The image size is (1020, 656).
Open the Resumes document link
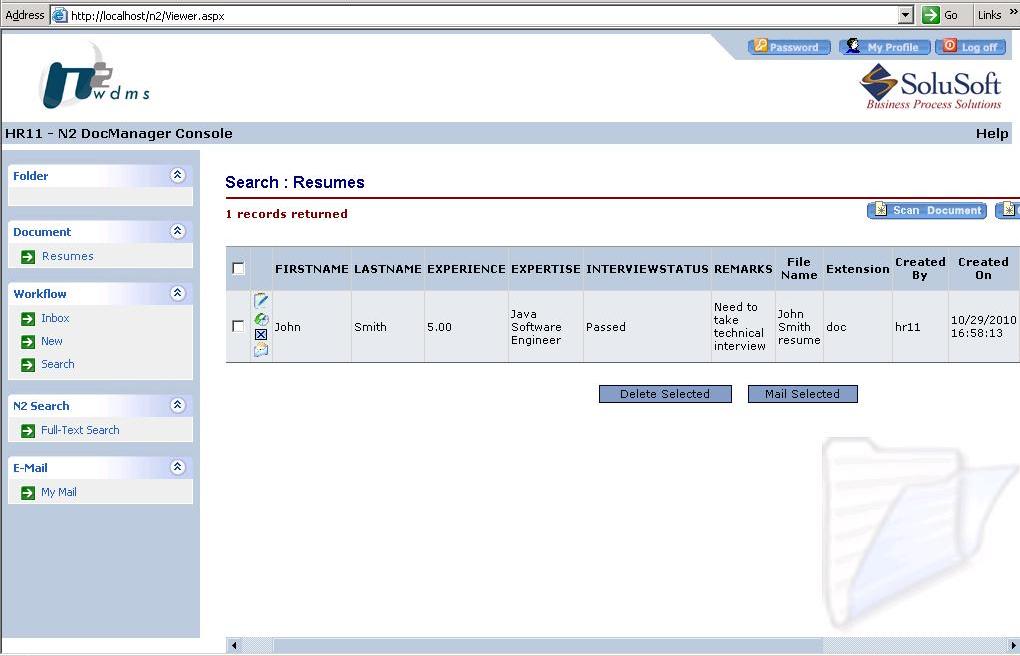(x=68, y=256)
